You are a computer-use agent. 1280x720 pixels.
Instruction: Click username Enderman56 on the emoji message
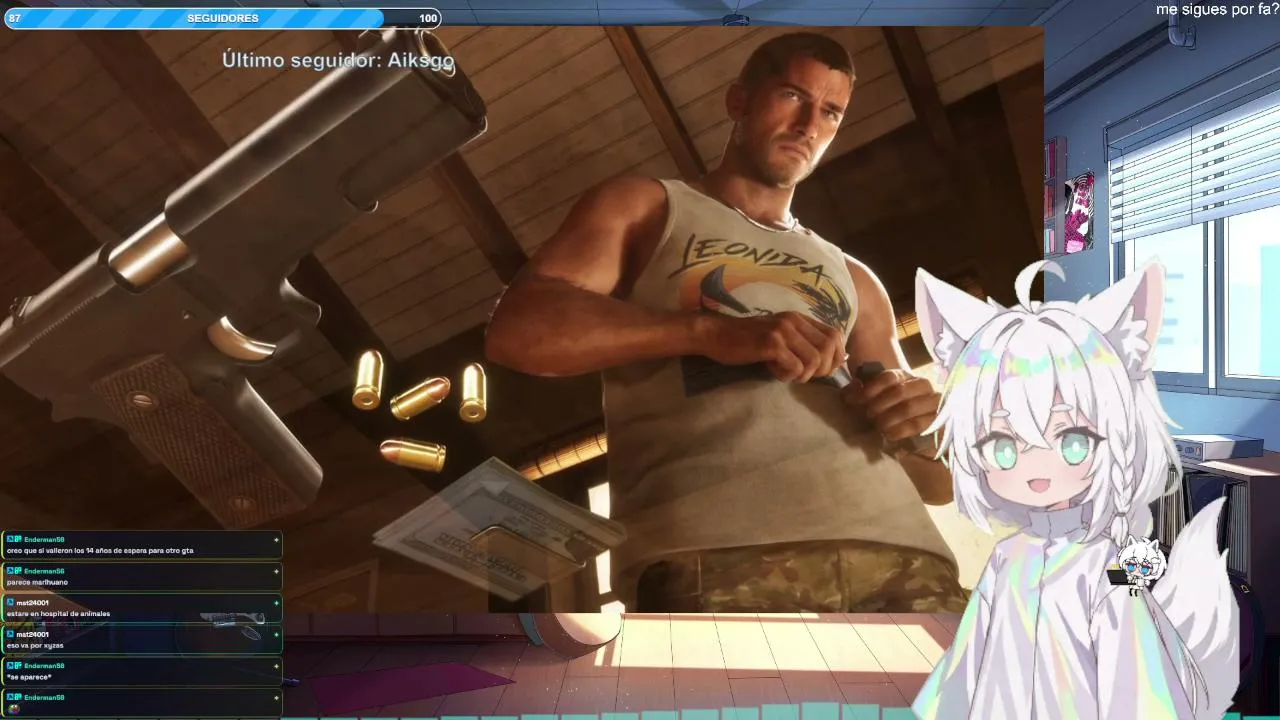pyautogui.click(x=44, y=698)
